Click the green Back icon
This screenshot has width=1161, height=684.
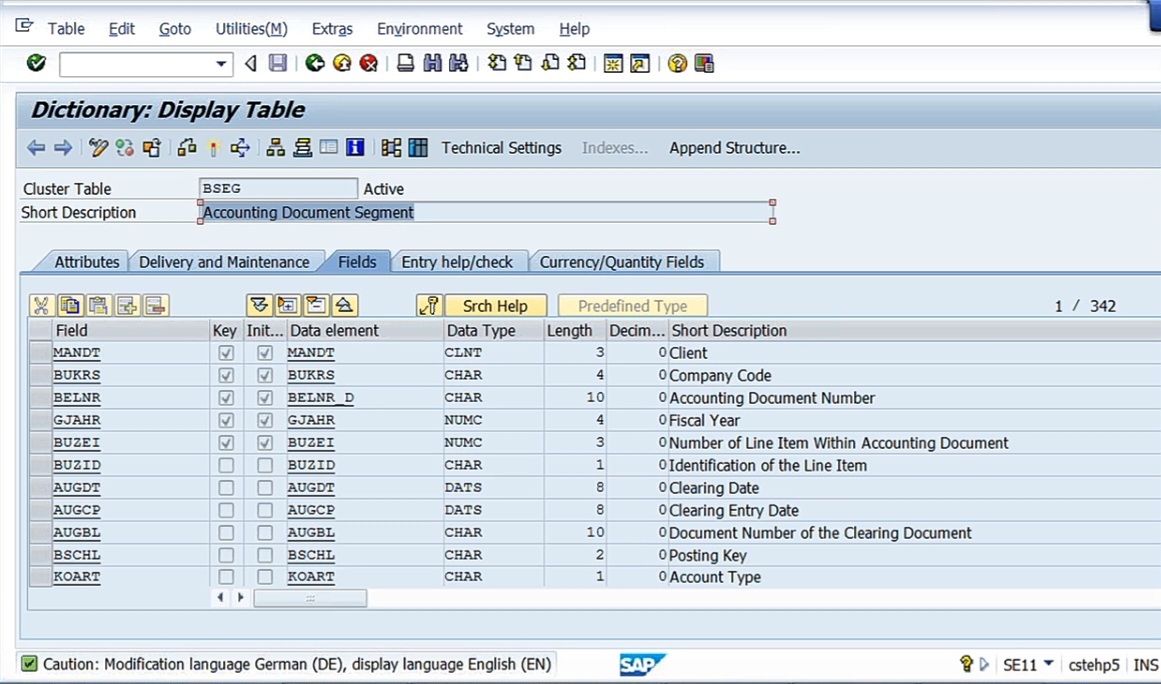pyautogui.click(x=315, y=63)
